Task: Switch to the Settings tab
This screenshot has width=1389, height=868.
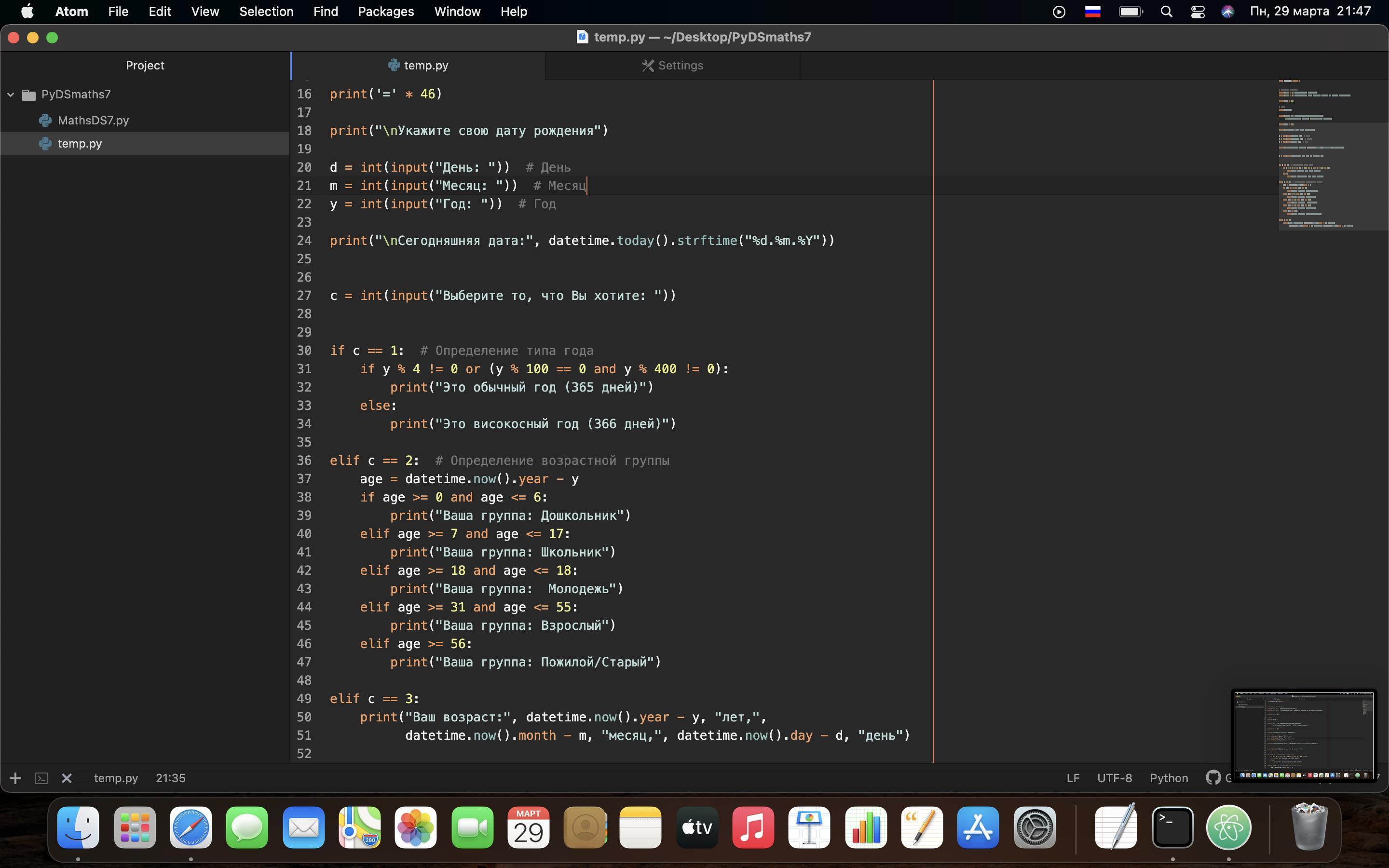Action: tap(672, 66)
